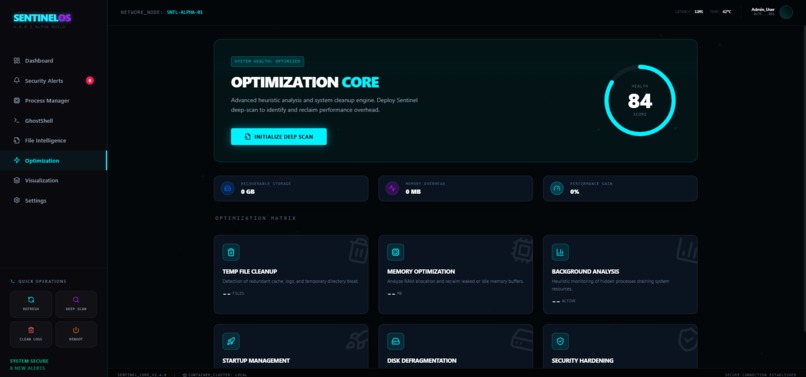
Task: Click the Disk Defragmentation drive icon
Action: [x=396, y=341]
